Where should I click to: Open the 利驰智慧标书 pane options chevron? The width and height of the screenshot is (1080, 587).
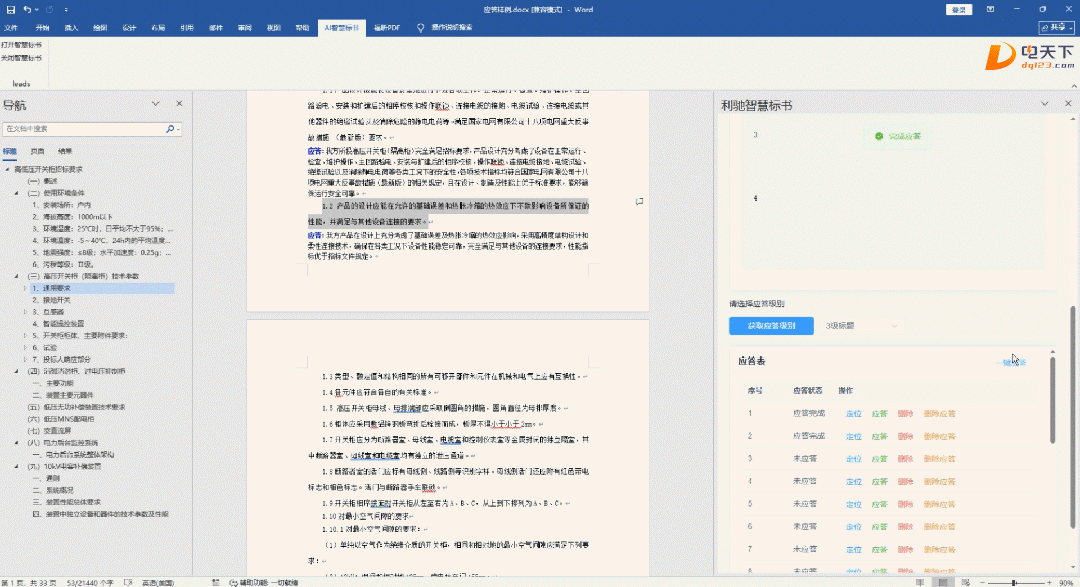point(1045,103)
